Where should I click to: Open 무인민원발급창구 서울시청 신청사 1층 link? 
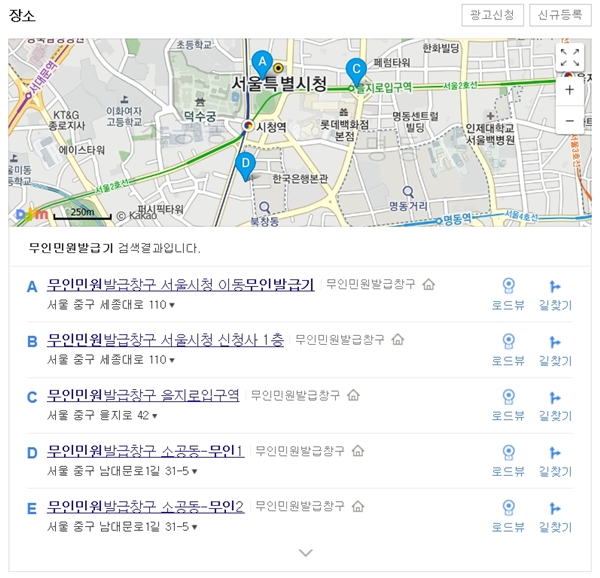pyautogui.click(x=166, y=340)
